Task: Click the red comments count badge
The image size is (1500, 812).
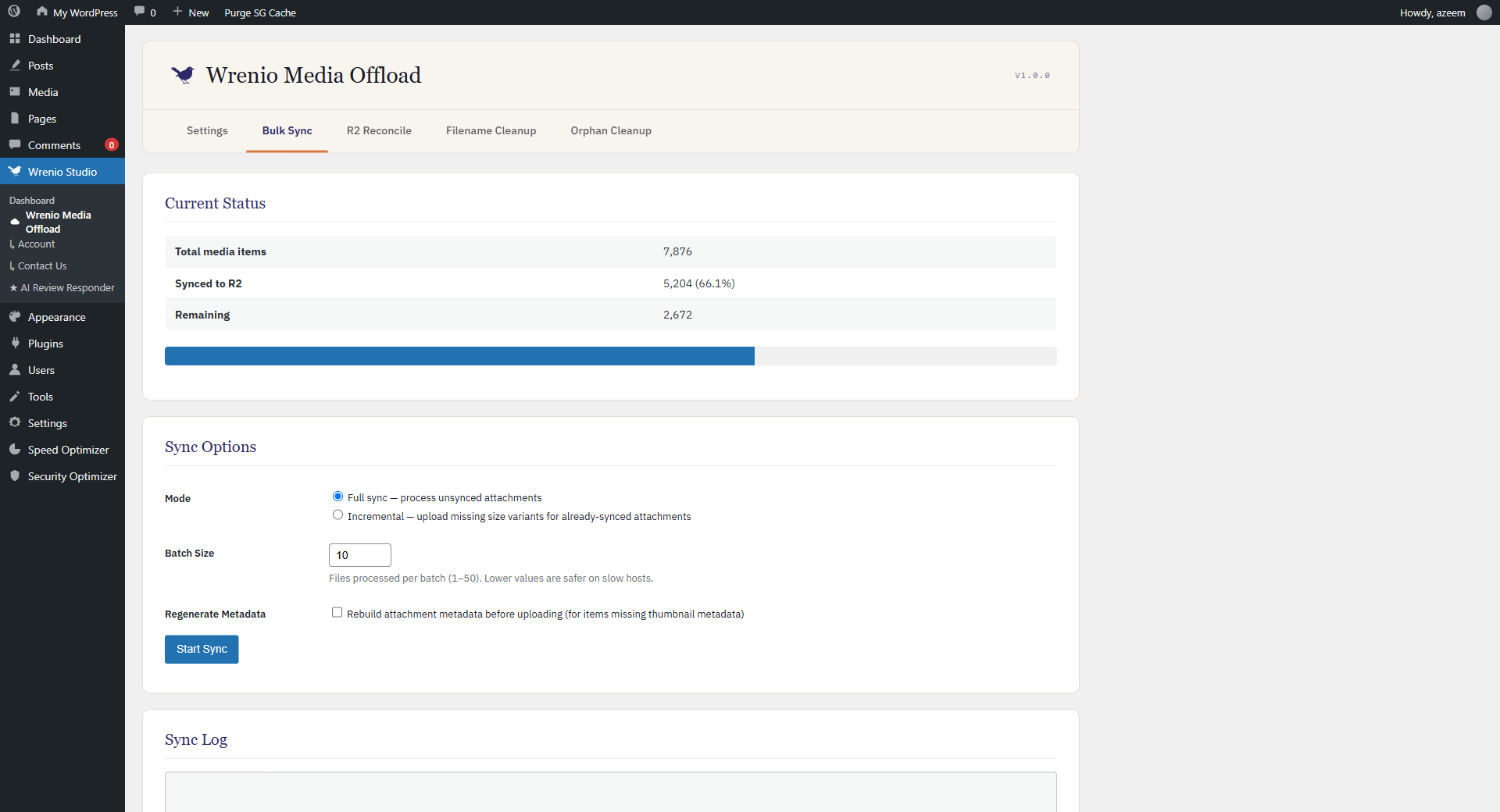Action: point(112,144)
